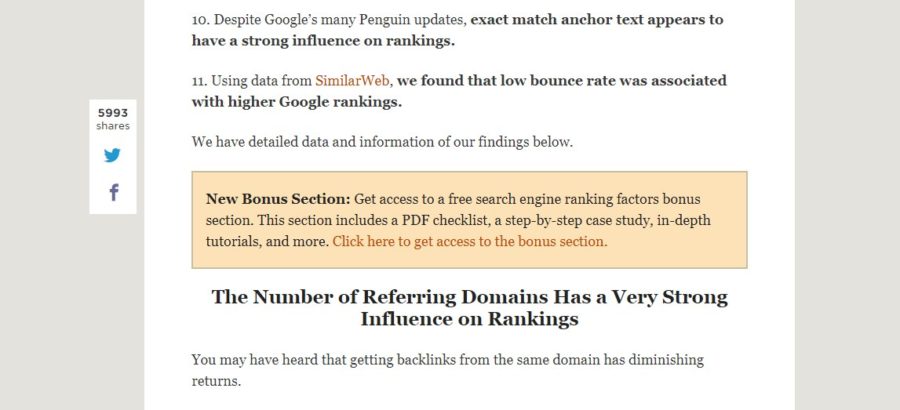Viewport: 900px width, 410px height.
Task: Click the 'Number of Referring Domains' heading line
Action: 470,297
